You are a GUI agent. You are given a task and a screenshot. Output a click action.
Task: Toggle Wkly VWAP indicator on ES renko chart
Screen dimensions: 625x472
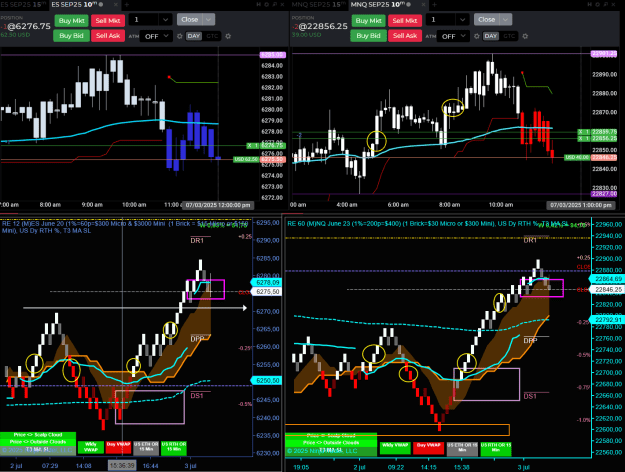[x=91, y=447]
